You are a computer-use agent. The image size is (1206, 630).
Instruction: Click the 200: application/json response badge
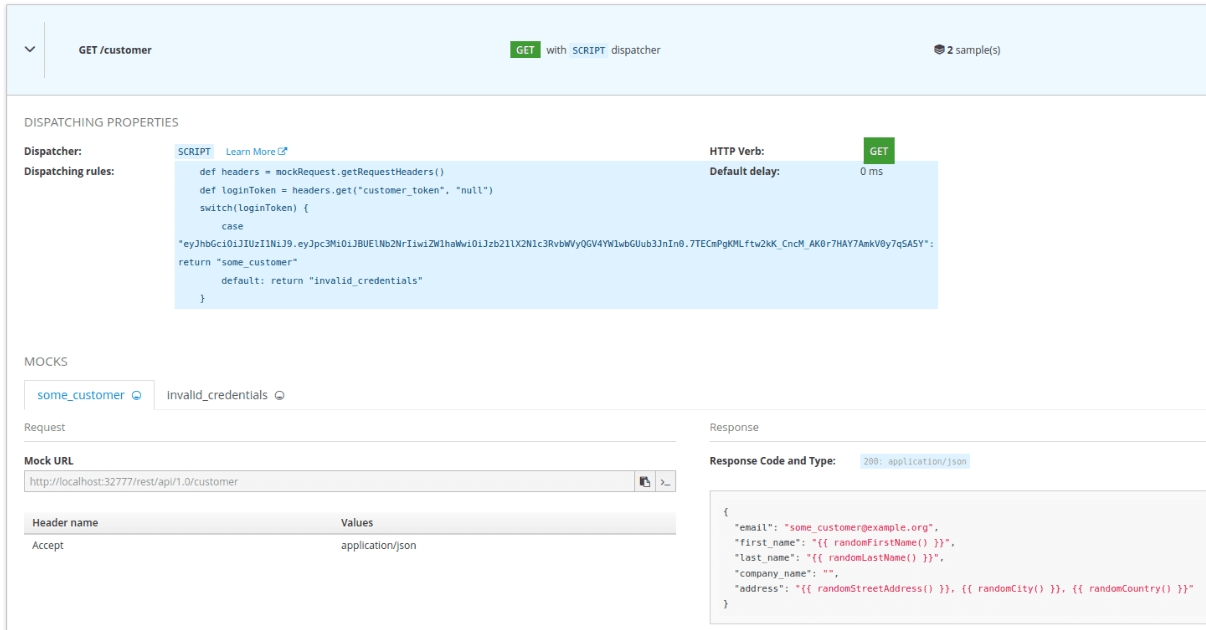[x=914, y=461]
